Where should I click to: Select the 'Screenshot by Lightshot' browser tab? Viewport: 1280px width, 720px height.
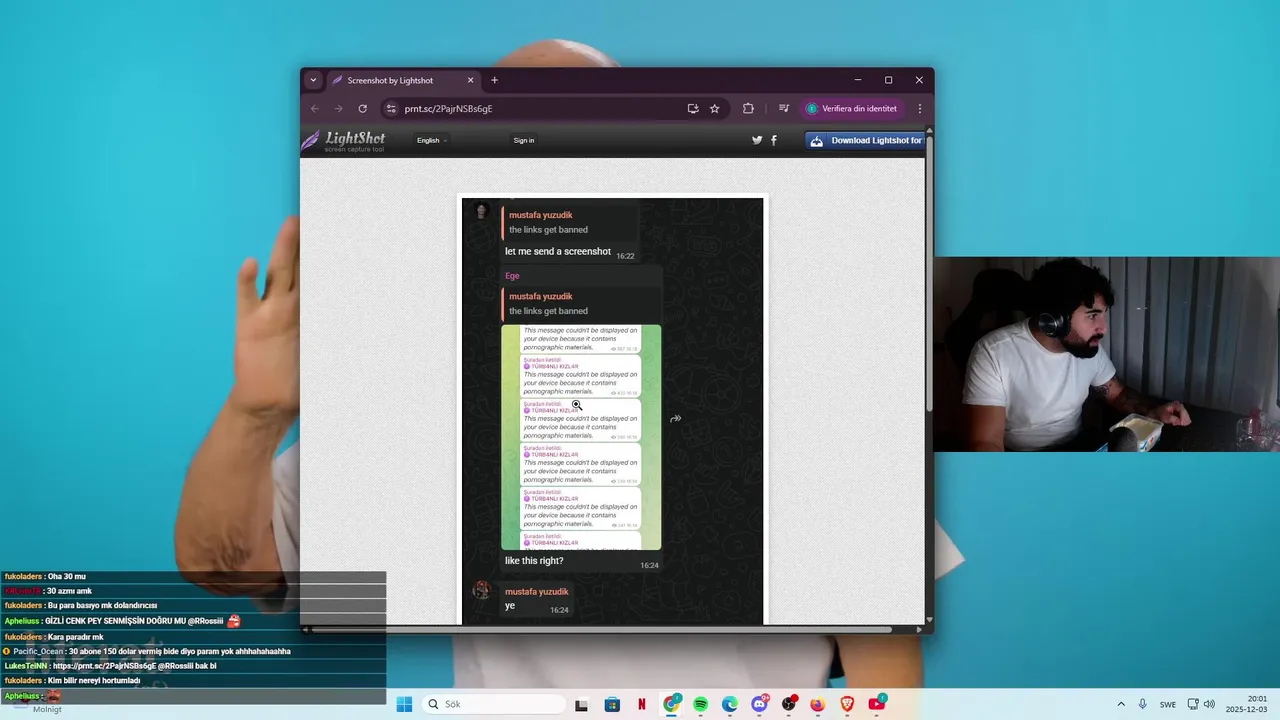pos(402,80)
